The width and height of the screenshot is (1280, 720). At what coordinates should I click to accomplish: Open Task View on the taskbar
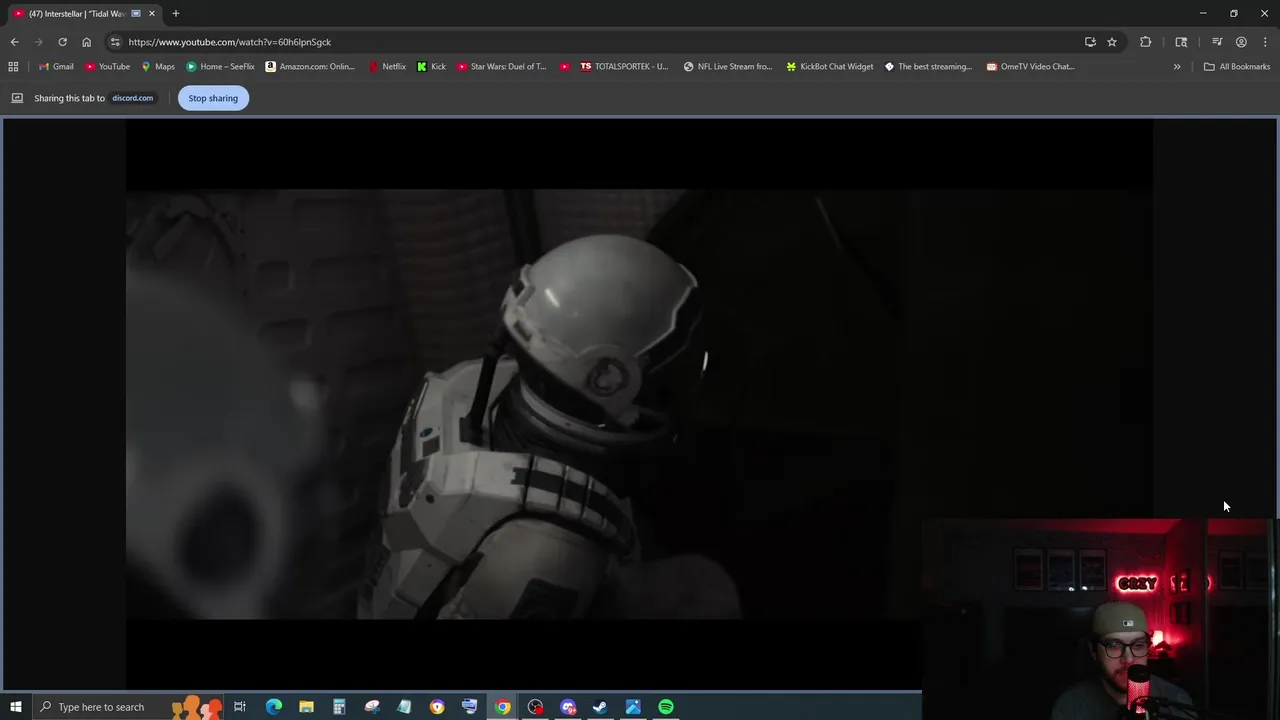(x=240, y=707)
